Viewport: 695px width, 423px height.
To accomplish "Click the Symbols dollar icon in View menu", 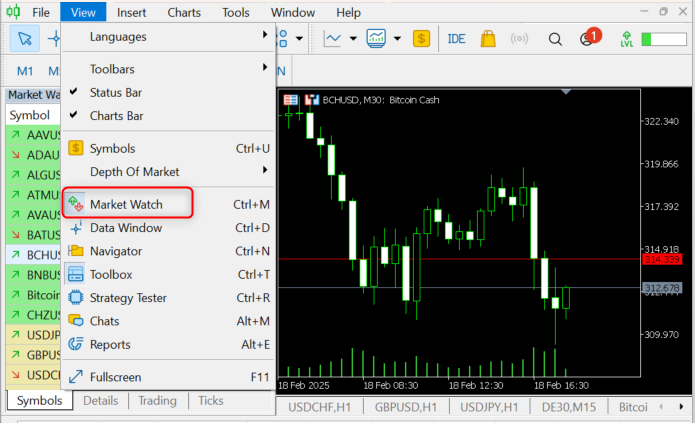I will [x=76, y=148].
